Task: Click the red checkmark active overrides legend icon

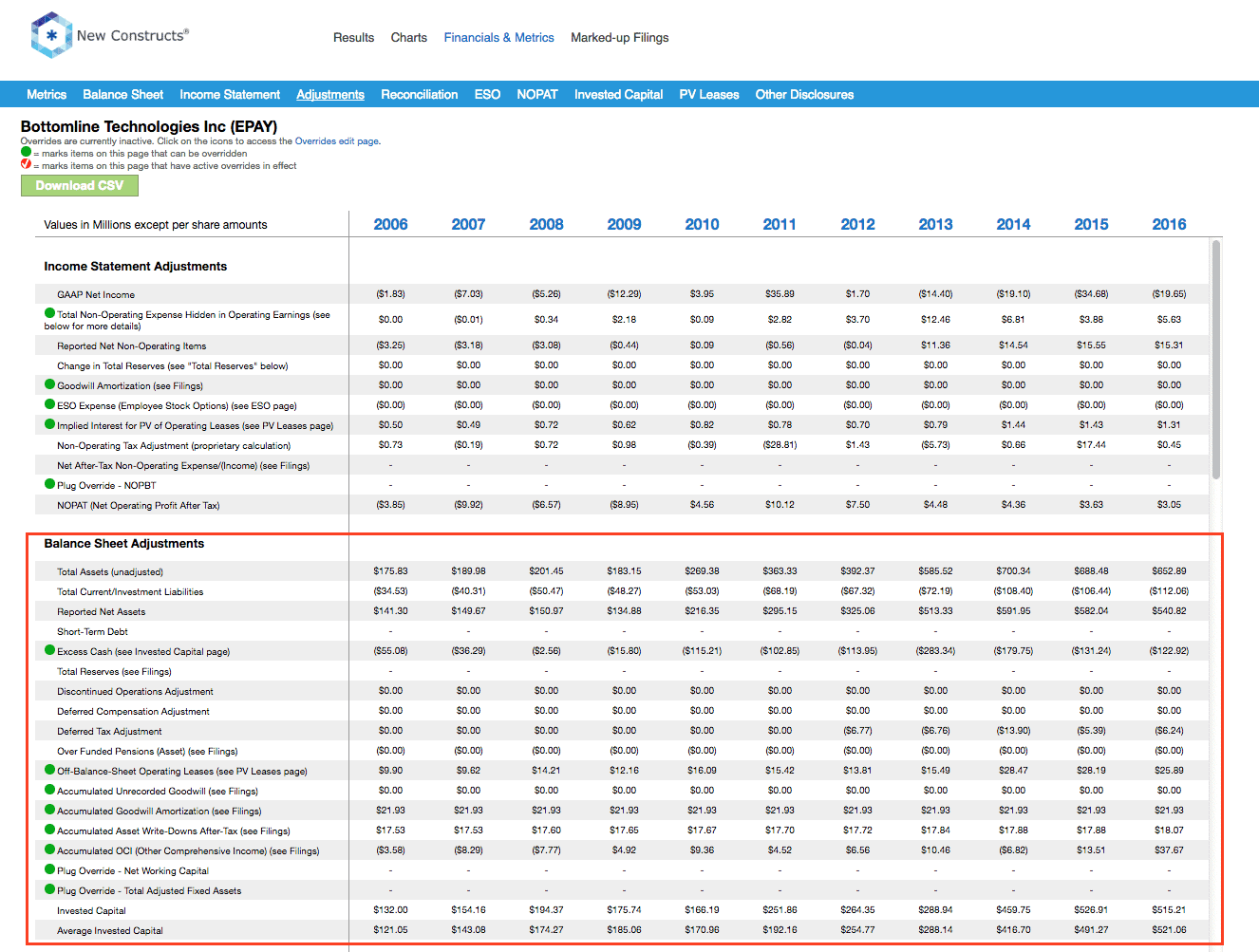Action: click(x=26, y=164)
